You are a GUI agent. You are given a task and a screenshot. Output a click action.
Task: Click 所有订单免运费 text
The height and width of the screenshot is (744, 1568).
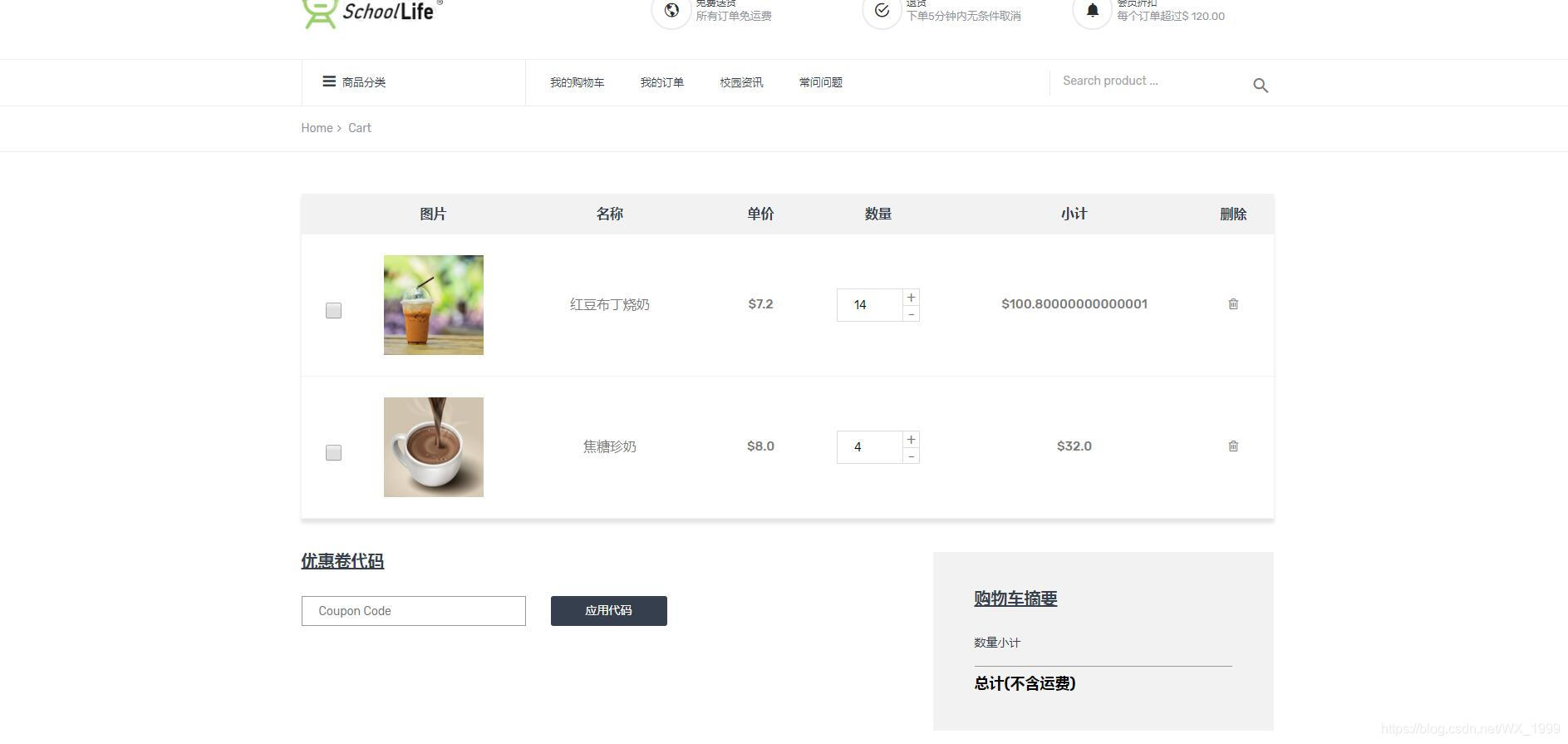pyautogui.click(x=734, y=16)
